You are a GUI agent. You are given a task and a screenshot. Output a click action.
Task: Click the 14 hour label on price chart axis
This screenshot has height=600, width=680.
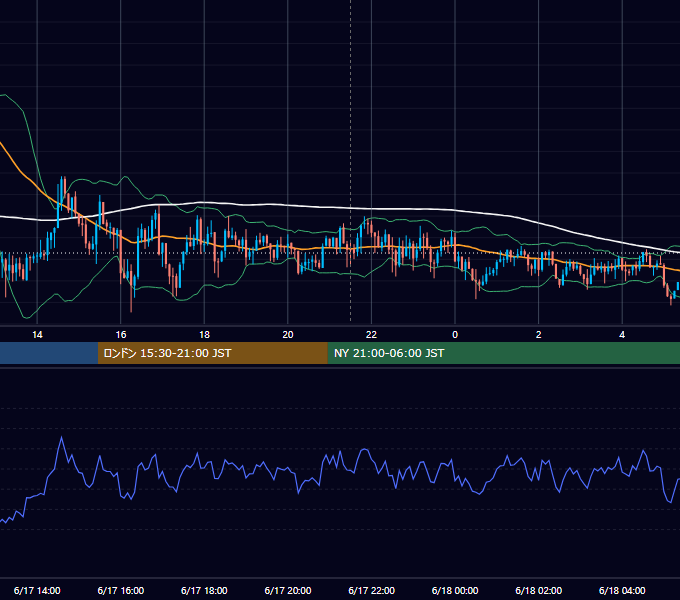point(37,335)
